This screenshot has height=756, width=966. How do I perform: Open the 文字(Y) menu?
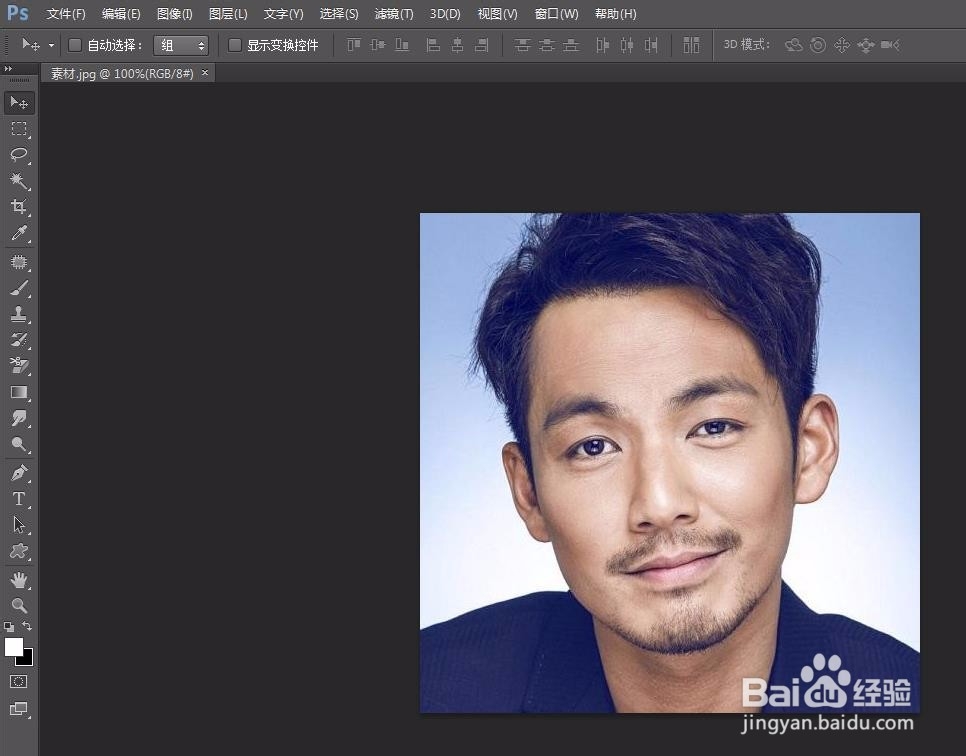click(283, 14)
